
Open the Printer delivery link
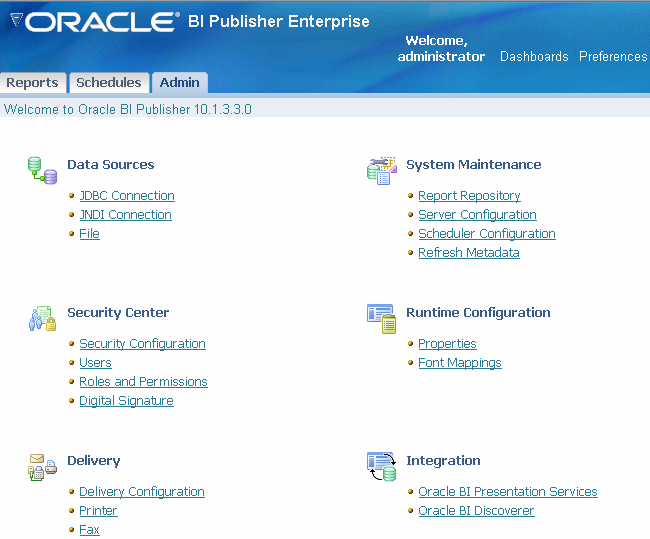[98, 511]
